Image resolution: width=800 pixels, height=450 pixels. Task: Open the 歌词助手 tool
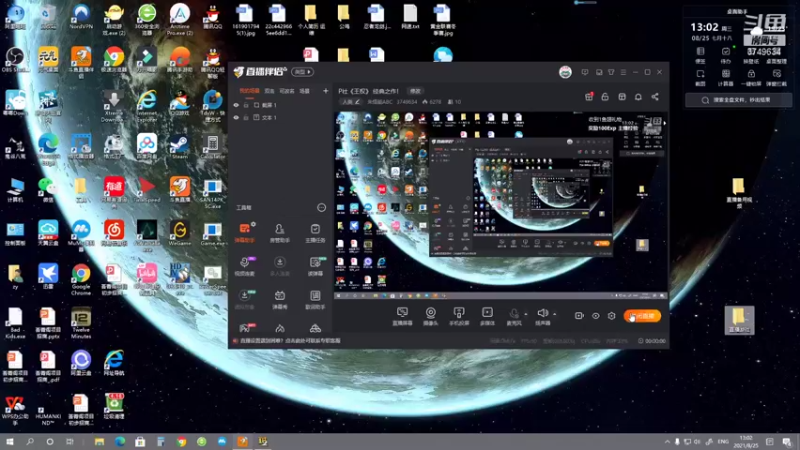[315, 299]
